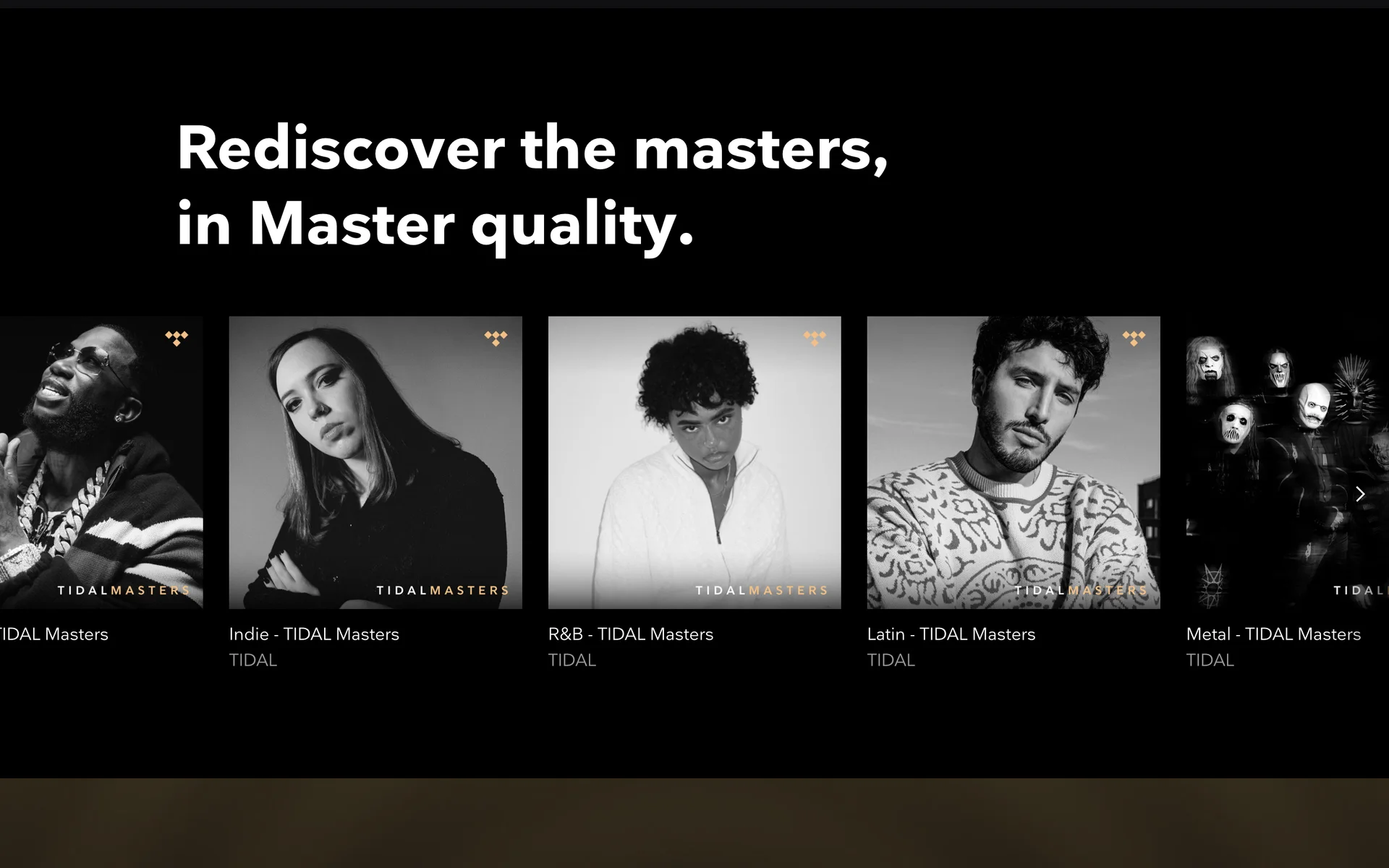
Task: Click the Latin - TIDAL Masters title link
Action: point(951,634)
